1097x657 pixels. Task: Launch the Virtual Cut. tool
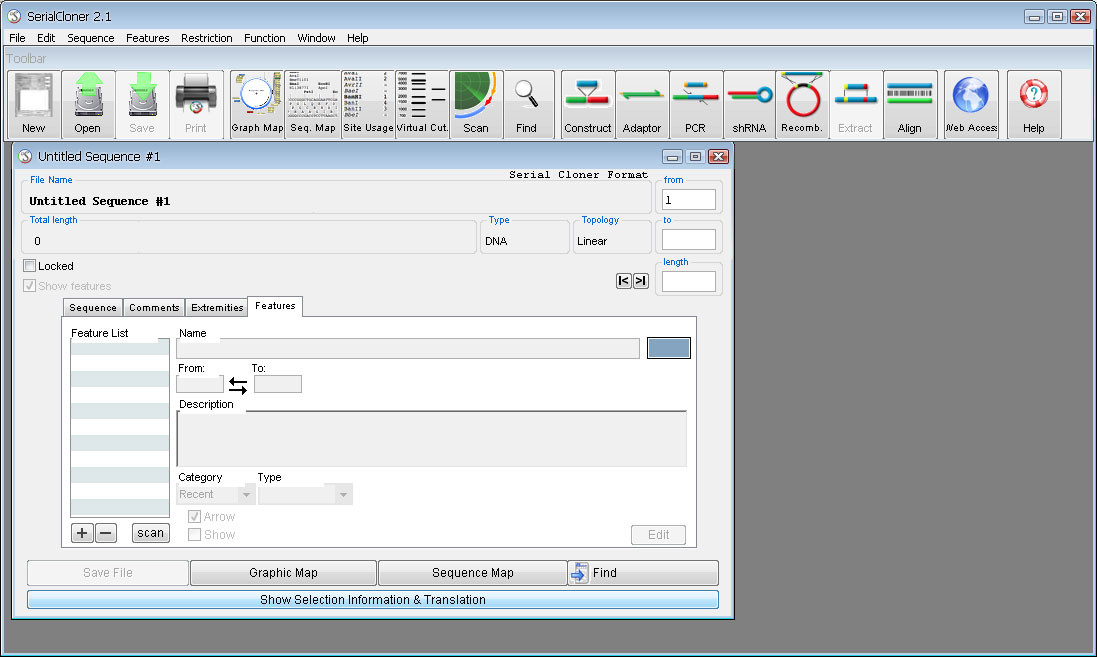(422, 104)
